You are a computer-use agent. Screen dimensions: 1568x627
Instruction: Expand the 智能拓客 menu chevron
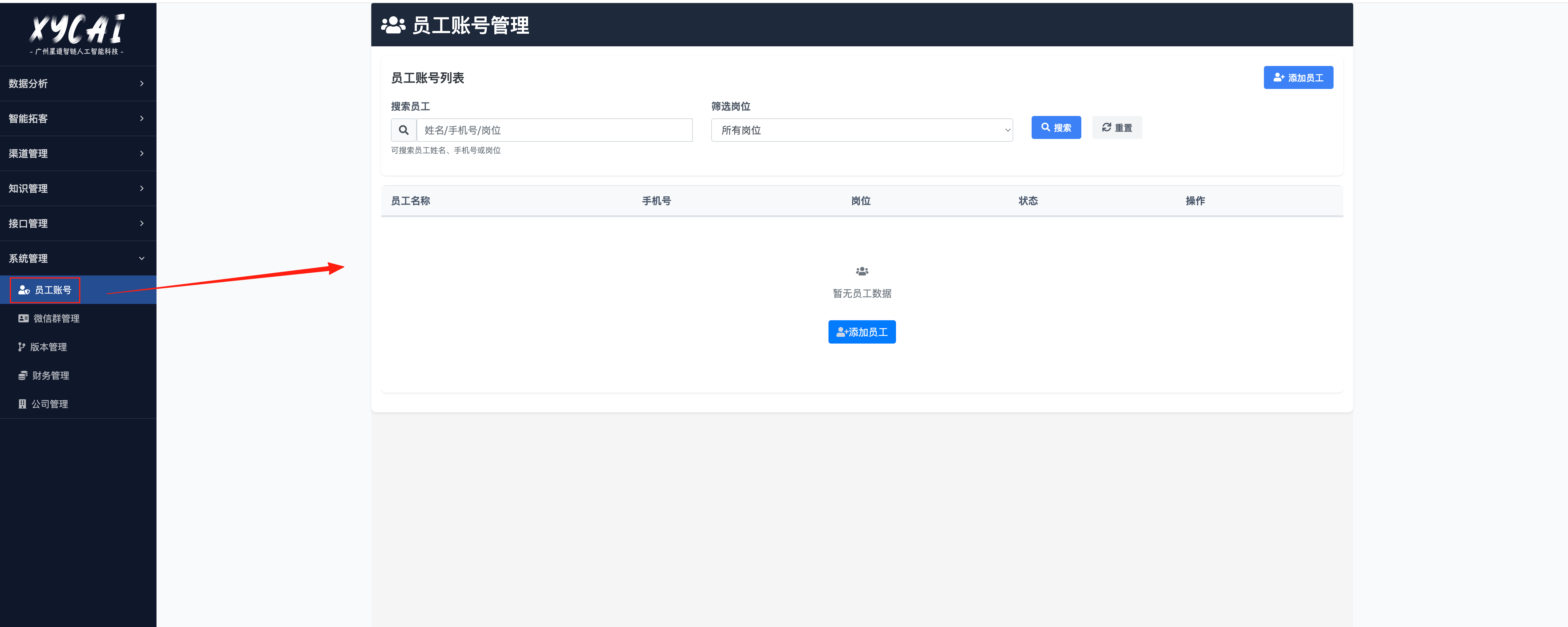[142, 118]
